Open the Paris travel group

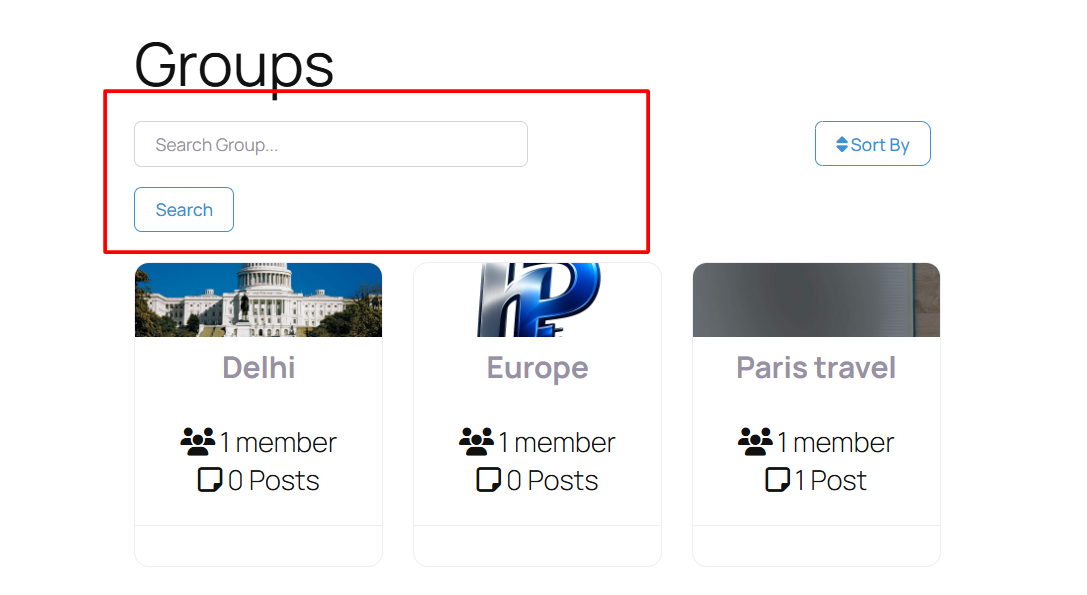point(815,367)
